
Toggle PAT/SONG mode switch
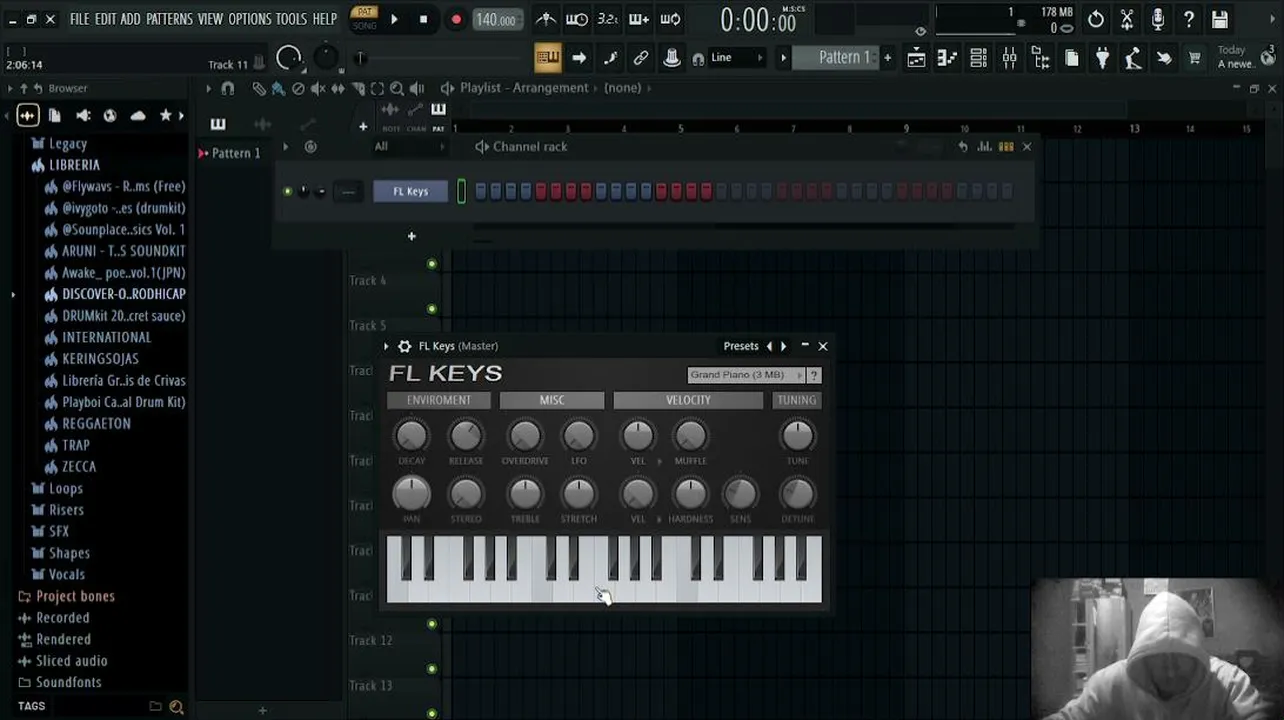[x=365, y=18]
